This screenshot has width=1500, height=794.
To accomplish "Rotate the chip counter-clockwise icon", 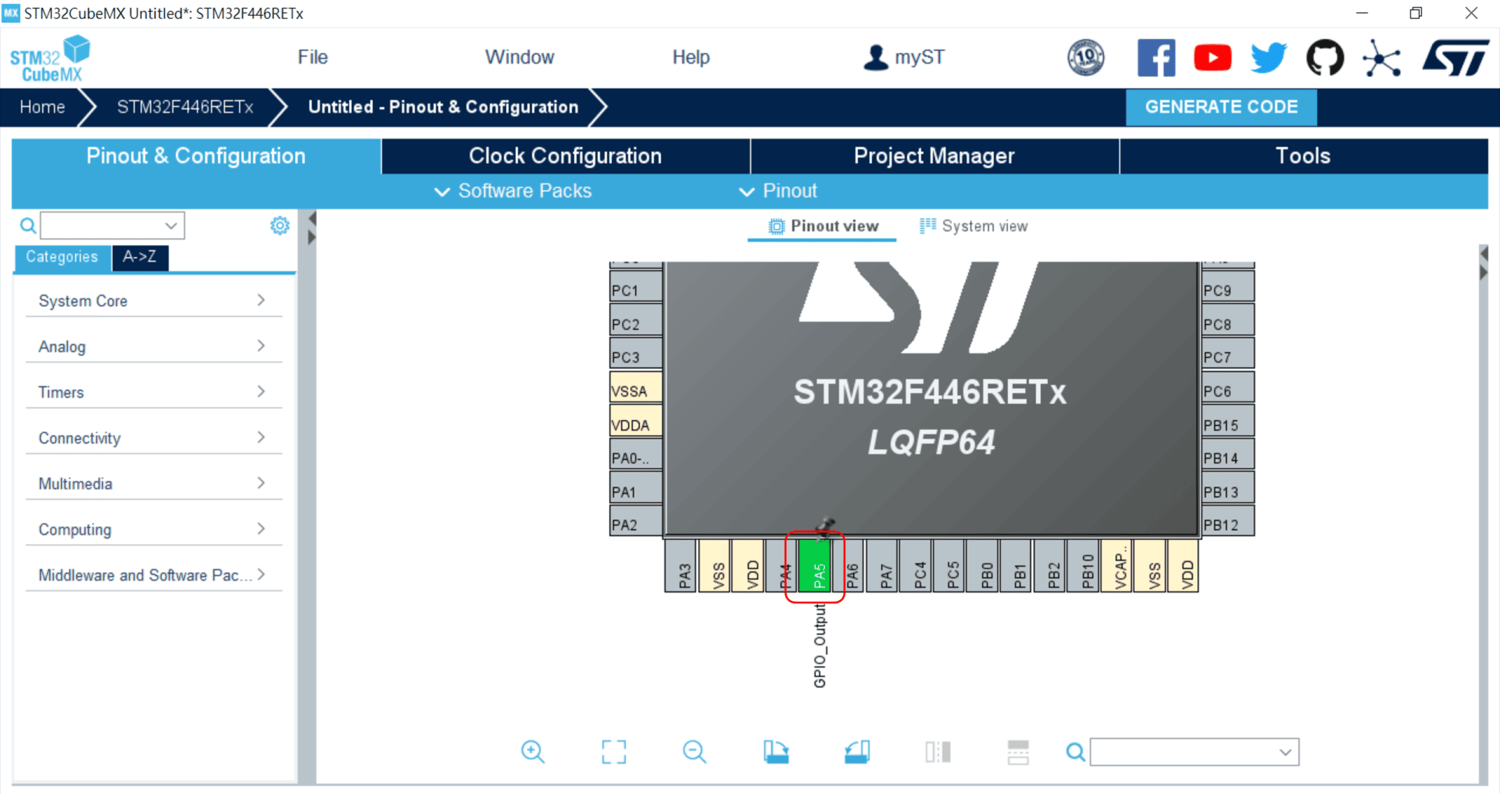I will click(857, 752).
